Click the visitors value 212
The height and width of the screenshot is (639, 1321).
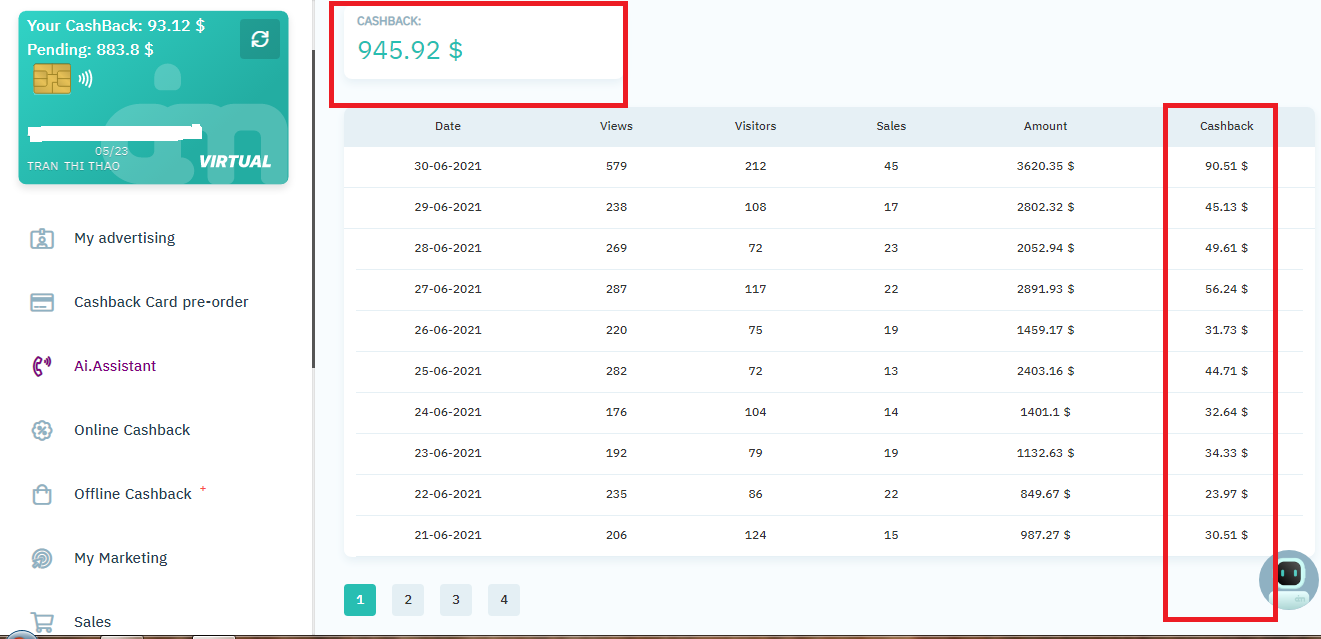click(x=755, y=166)
